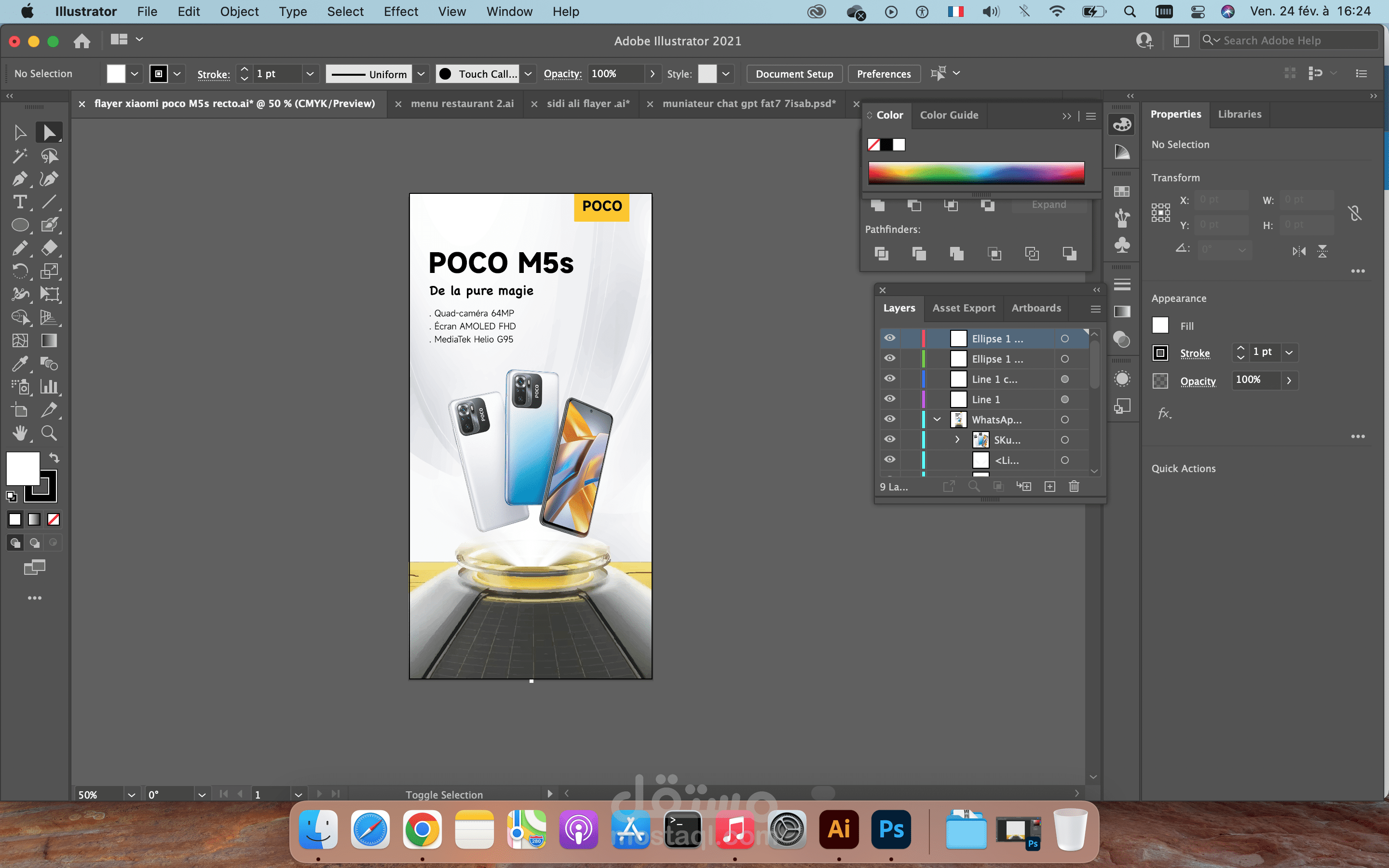This screenshot has height=868, width=1389.
Task: Select the Pen tool
Action: tap(19, 179)
